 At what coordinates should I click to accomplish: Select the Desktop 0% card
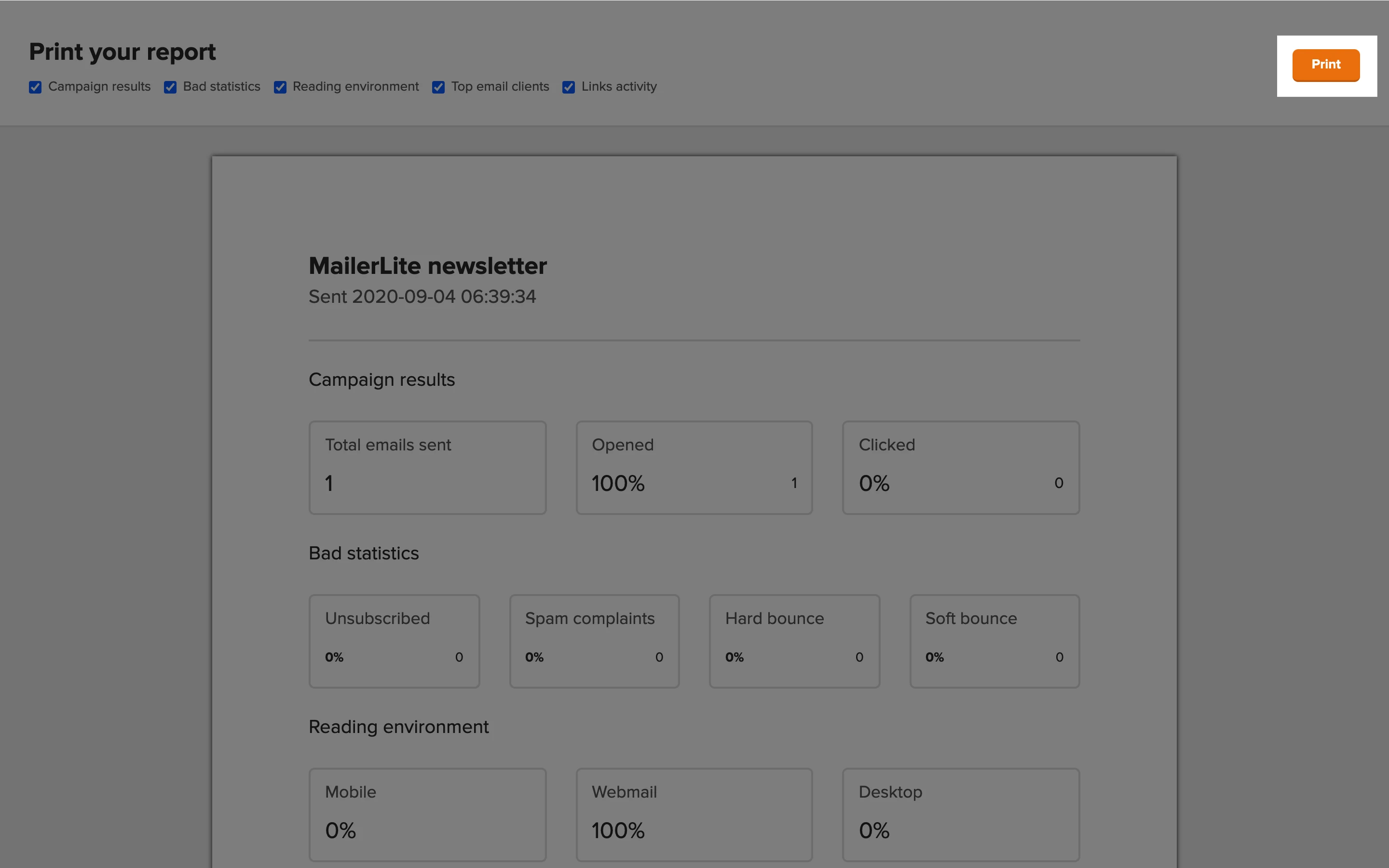(960, 814)
